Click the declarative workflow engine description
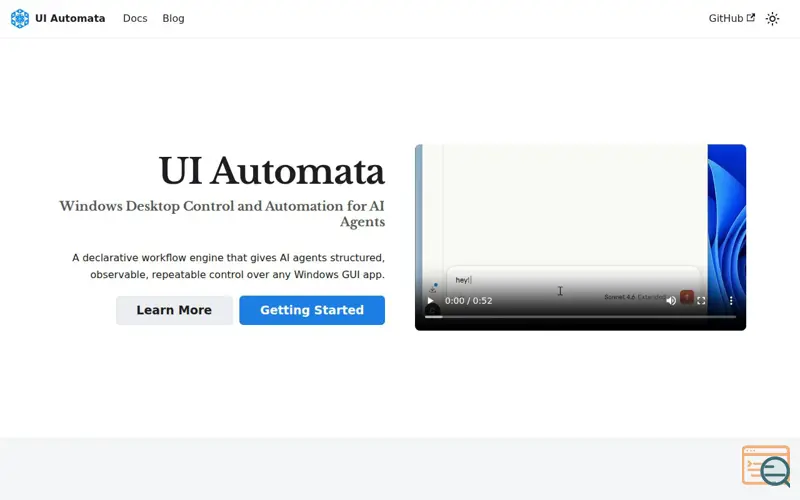Viewport: 800px width, 500px height. pyautogui.click(x=228, y=266)
